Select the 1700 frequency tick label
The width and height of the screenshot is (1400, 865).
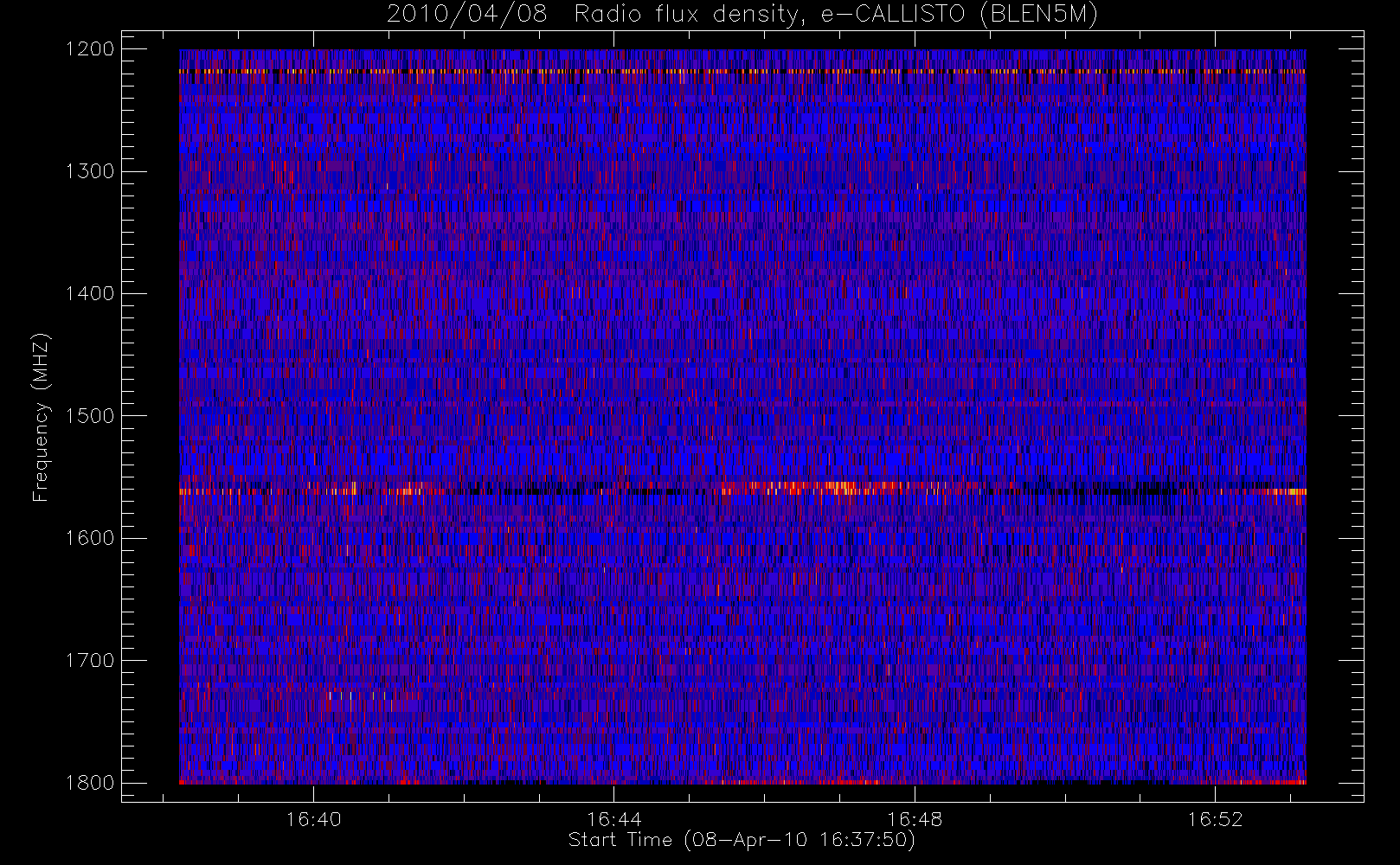(90, 661)
